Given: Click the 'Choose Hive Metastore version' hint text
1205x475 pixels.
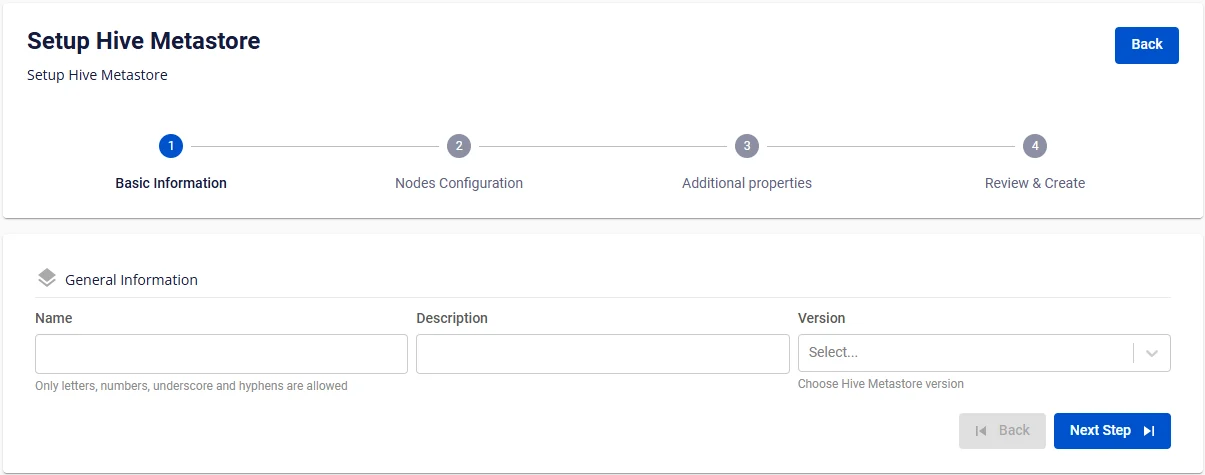Looking at the screenshot, I should (881, 384).
